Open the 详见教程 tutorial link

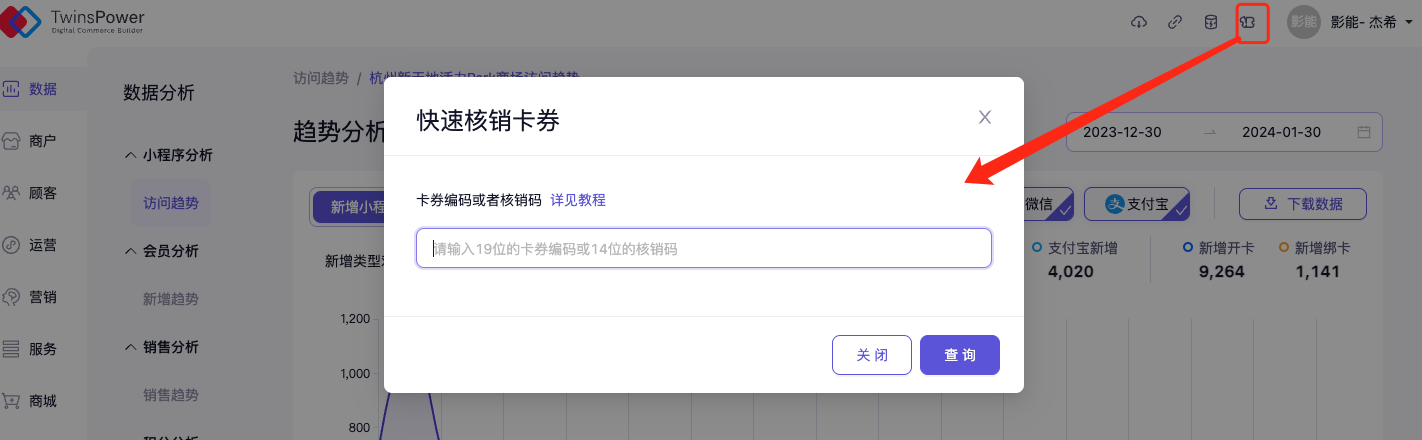pos(578,200)
